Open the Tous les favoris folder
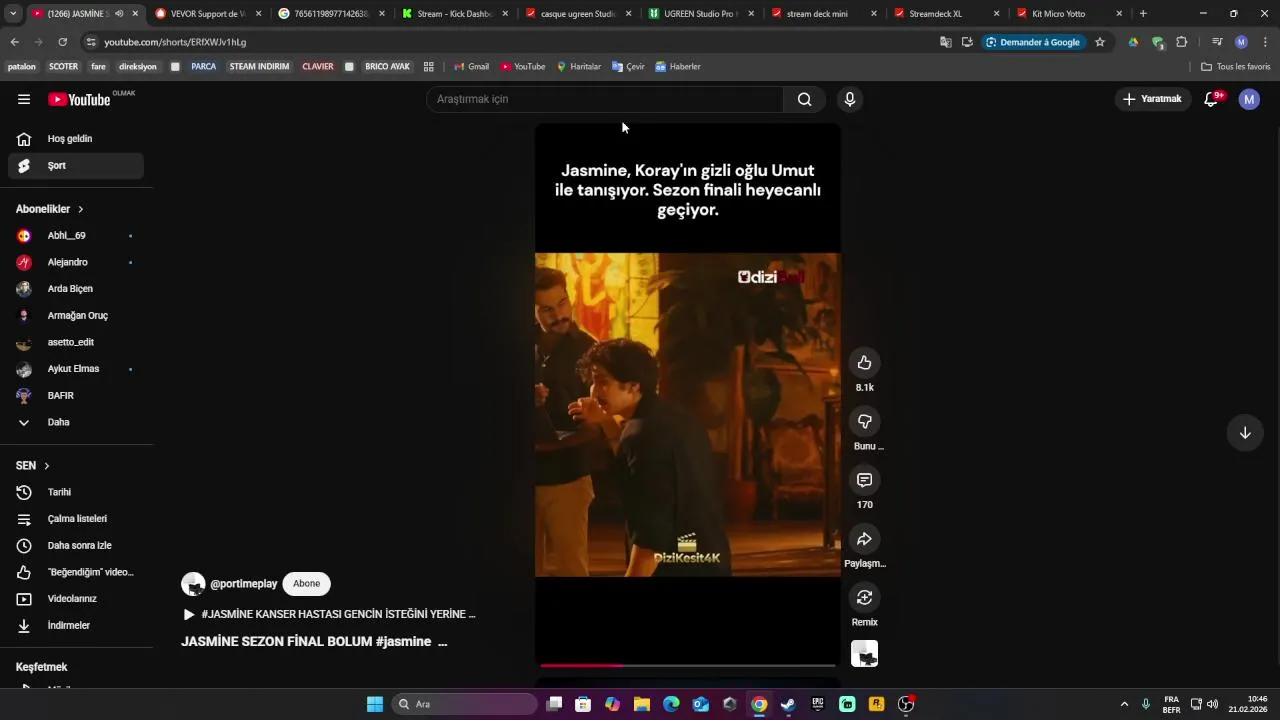This screenshot has width=1280, height=720. point(1235,67)
